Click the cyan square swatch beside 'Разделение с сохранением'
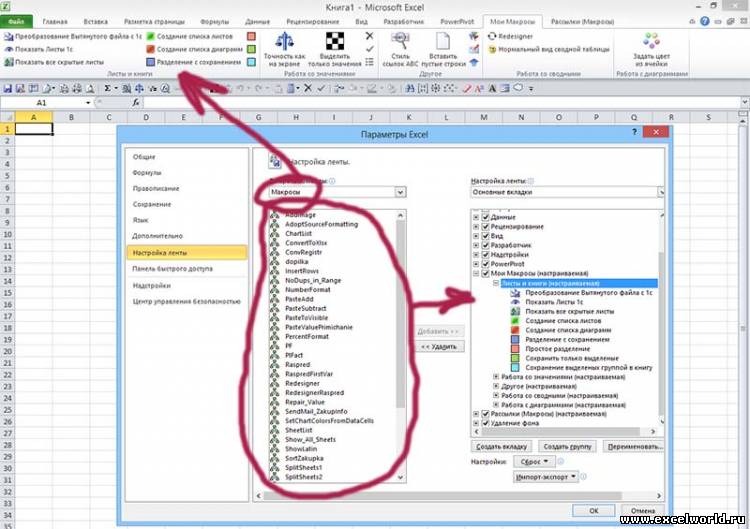The width and height of the screenshot is (750, 529). tap(251, 62)
